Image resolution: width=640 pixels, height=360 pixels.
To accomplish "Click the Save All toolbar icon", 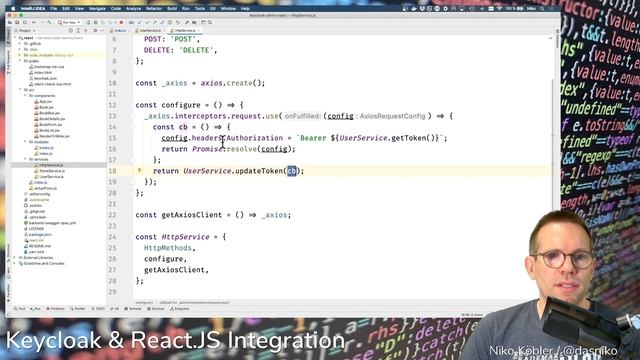I will pyautogui.click(x=17, y=22).
